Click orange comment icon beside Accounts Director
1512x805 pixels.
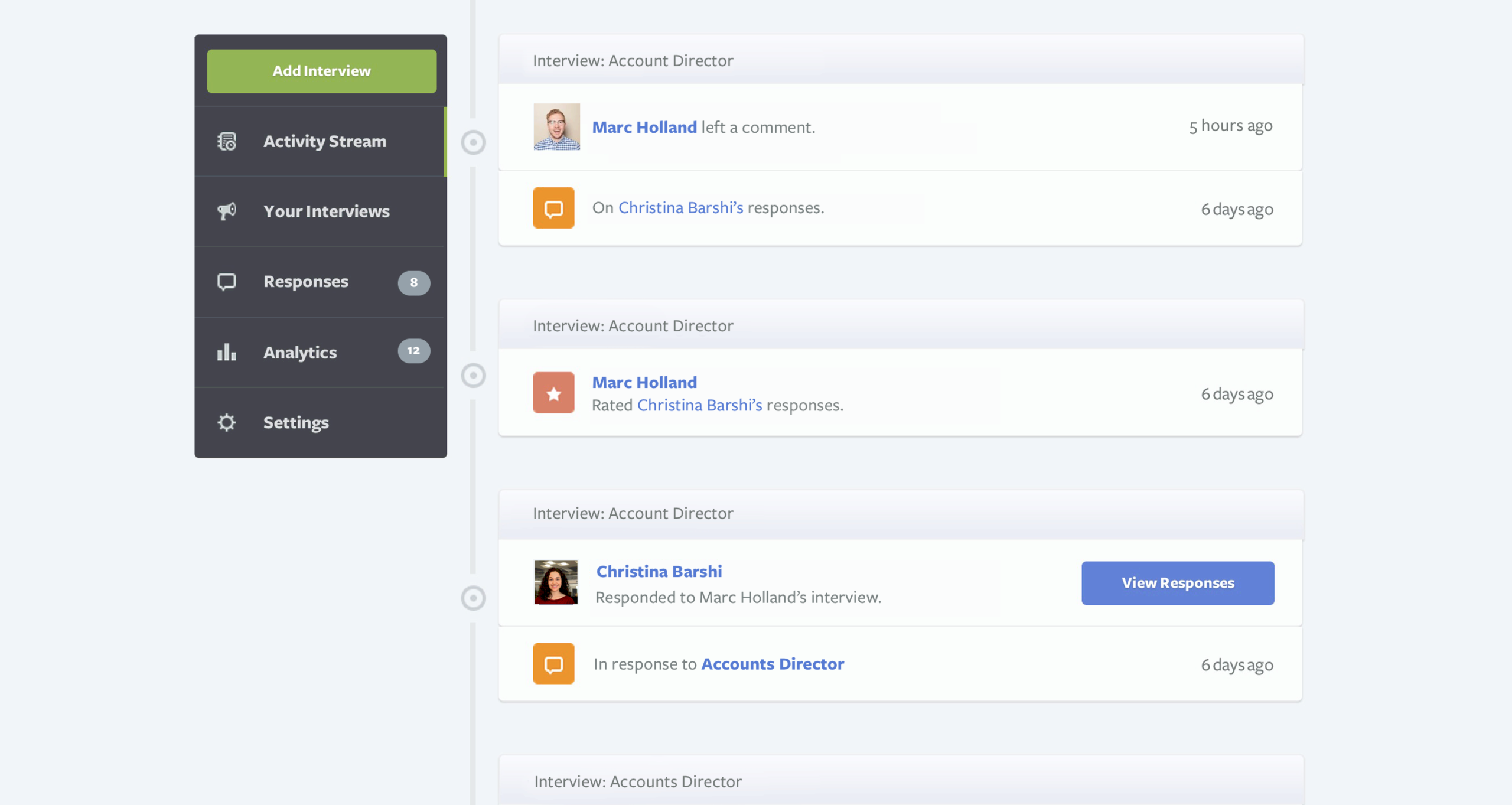553,664
